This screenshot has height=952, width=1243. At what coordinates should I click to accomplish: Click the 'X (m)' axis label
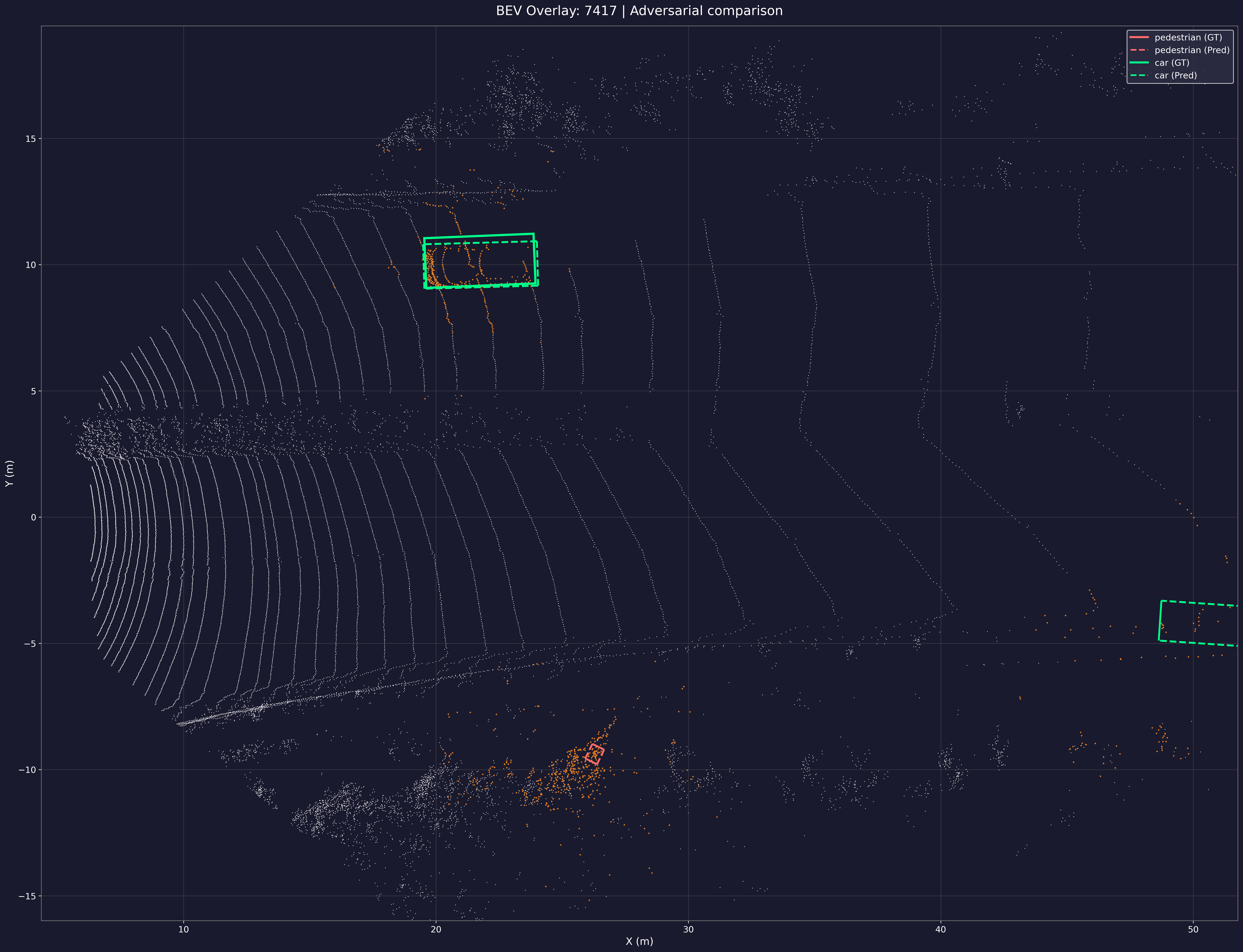click(639, 941)
